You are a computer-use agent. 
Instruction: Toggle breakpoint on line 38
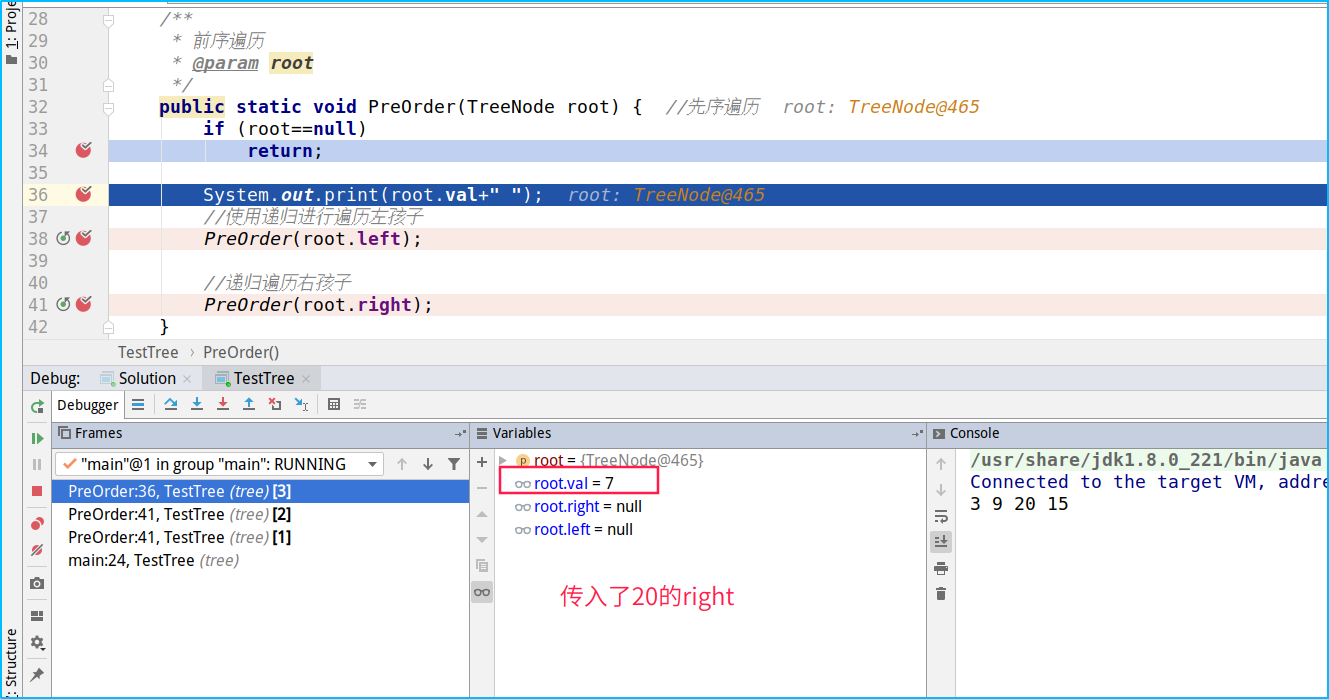point(84,238)
